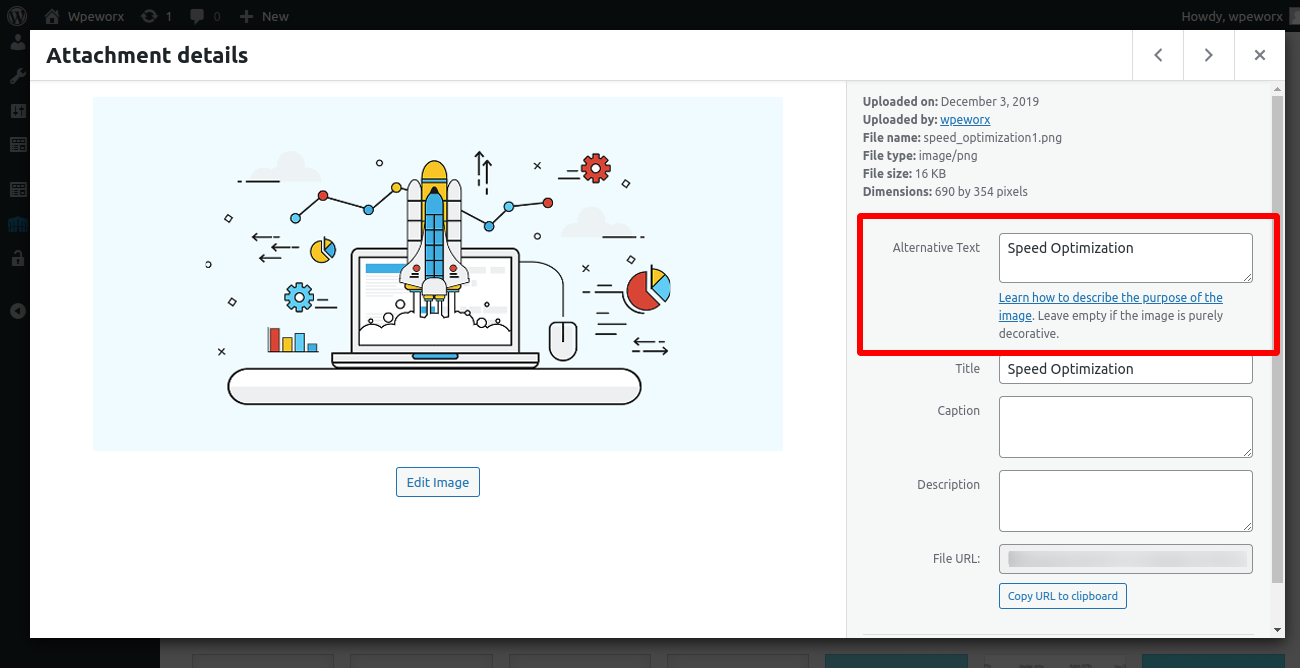
Task: Close the Attachment details dialog
Action: pos(1260,55)
